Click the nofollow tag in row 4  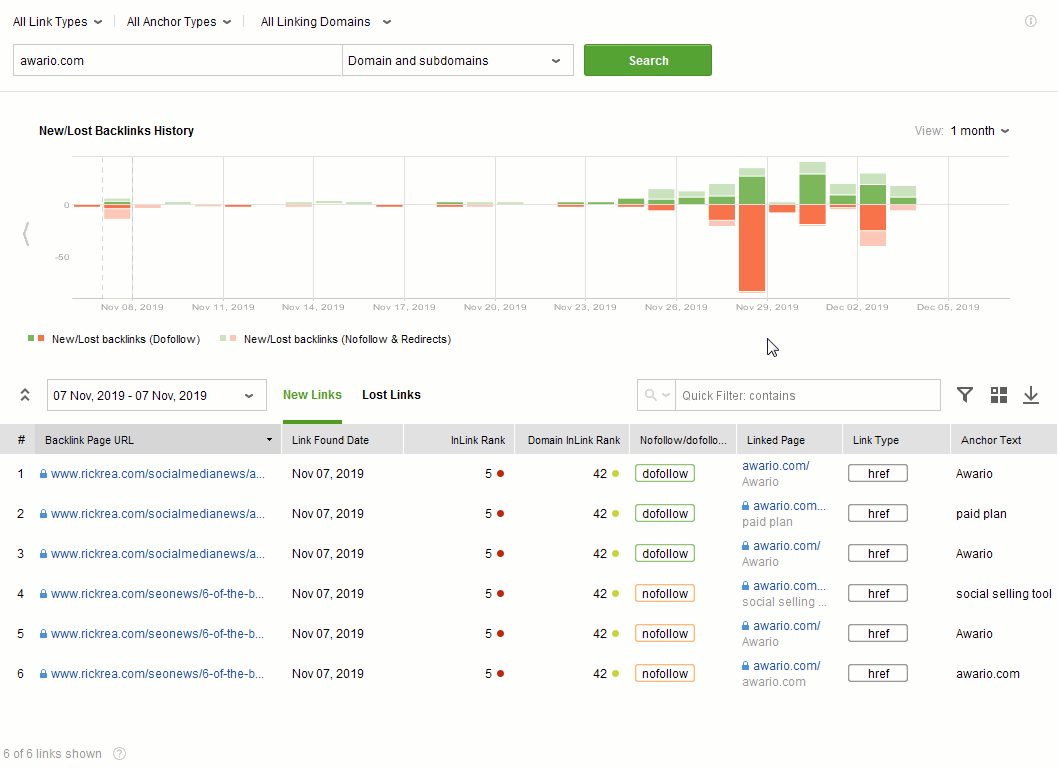pyautogui.click(x=665, y=594)
